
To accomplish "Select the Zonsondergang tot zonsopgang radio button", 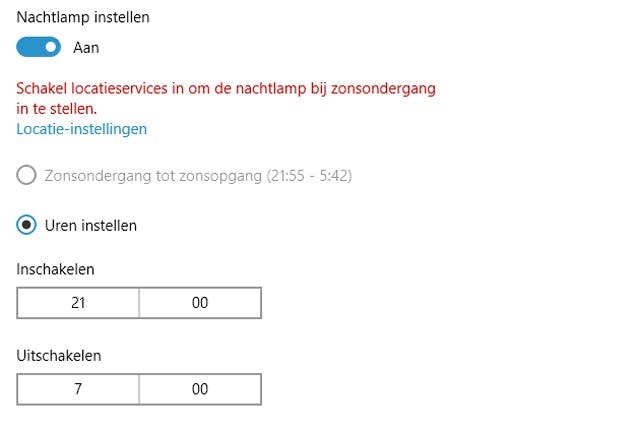I will click(x=27, y=176).
